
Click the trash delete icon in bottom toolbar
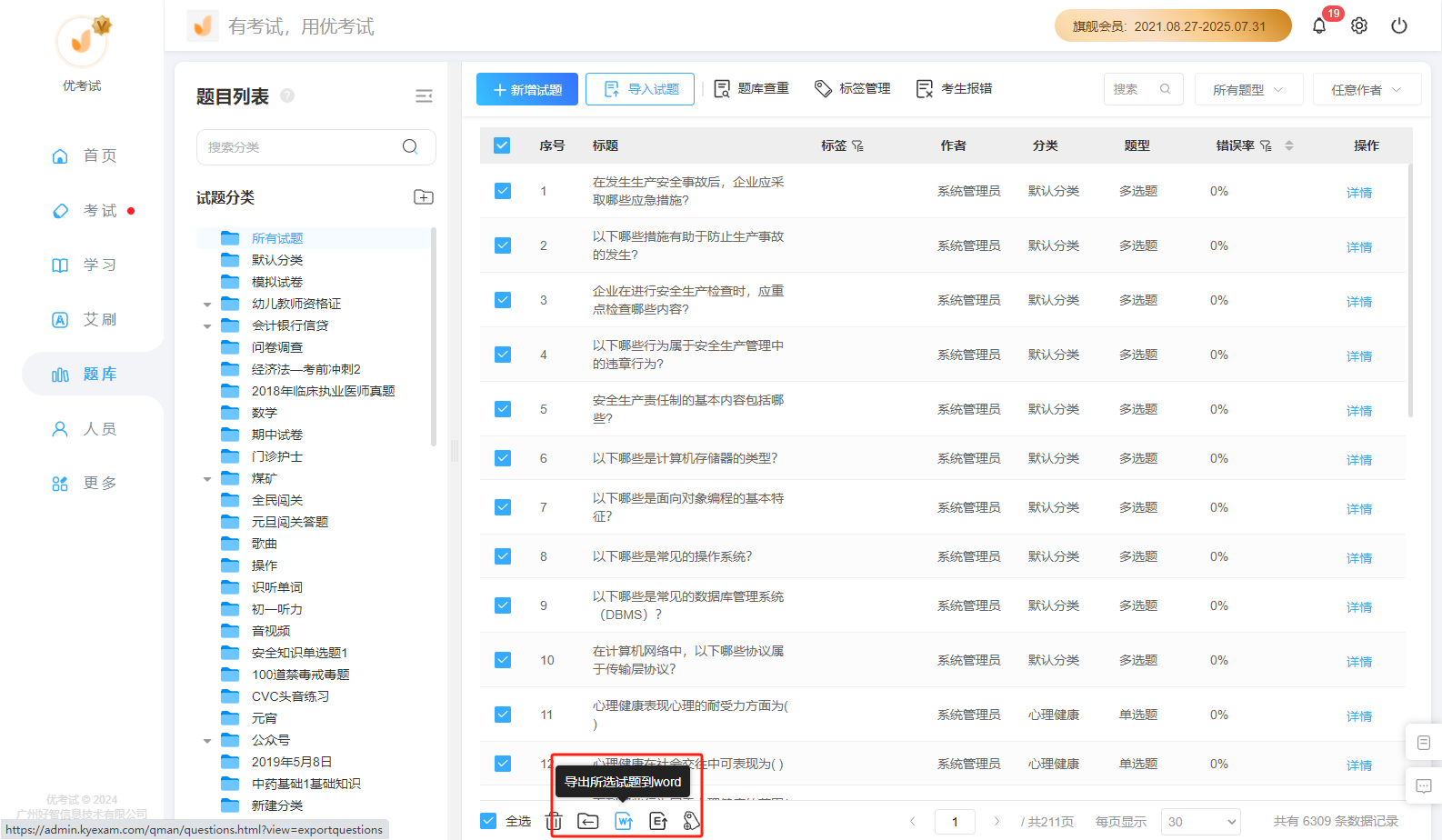(x=554, y=821)
